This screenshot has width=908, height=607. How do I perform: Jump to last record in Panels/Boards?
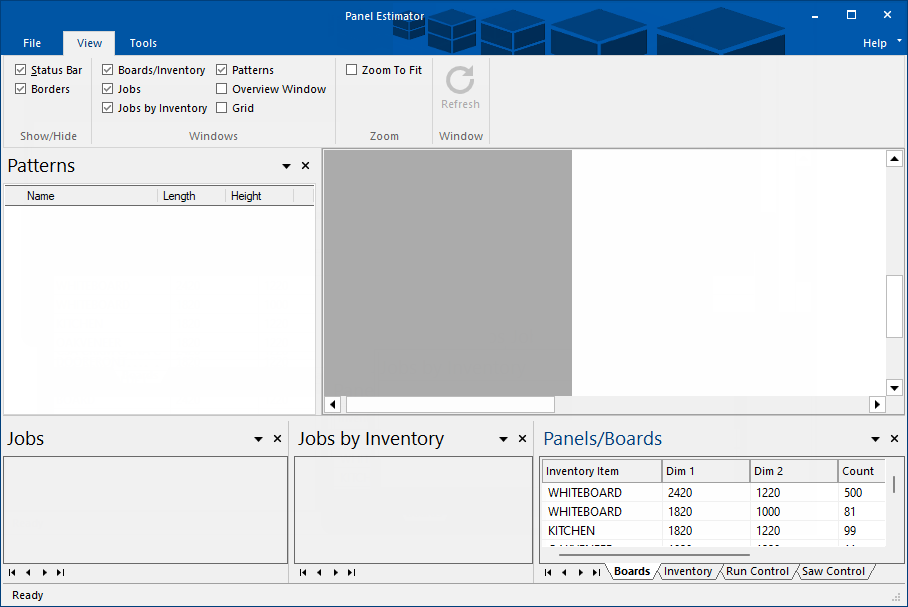tap(598, 572)
